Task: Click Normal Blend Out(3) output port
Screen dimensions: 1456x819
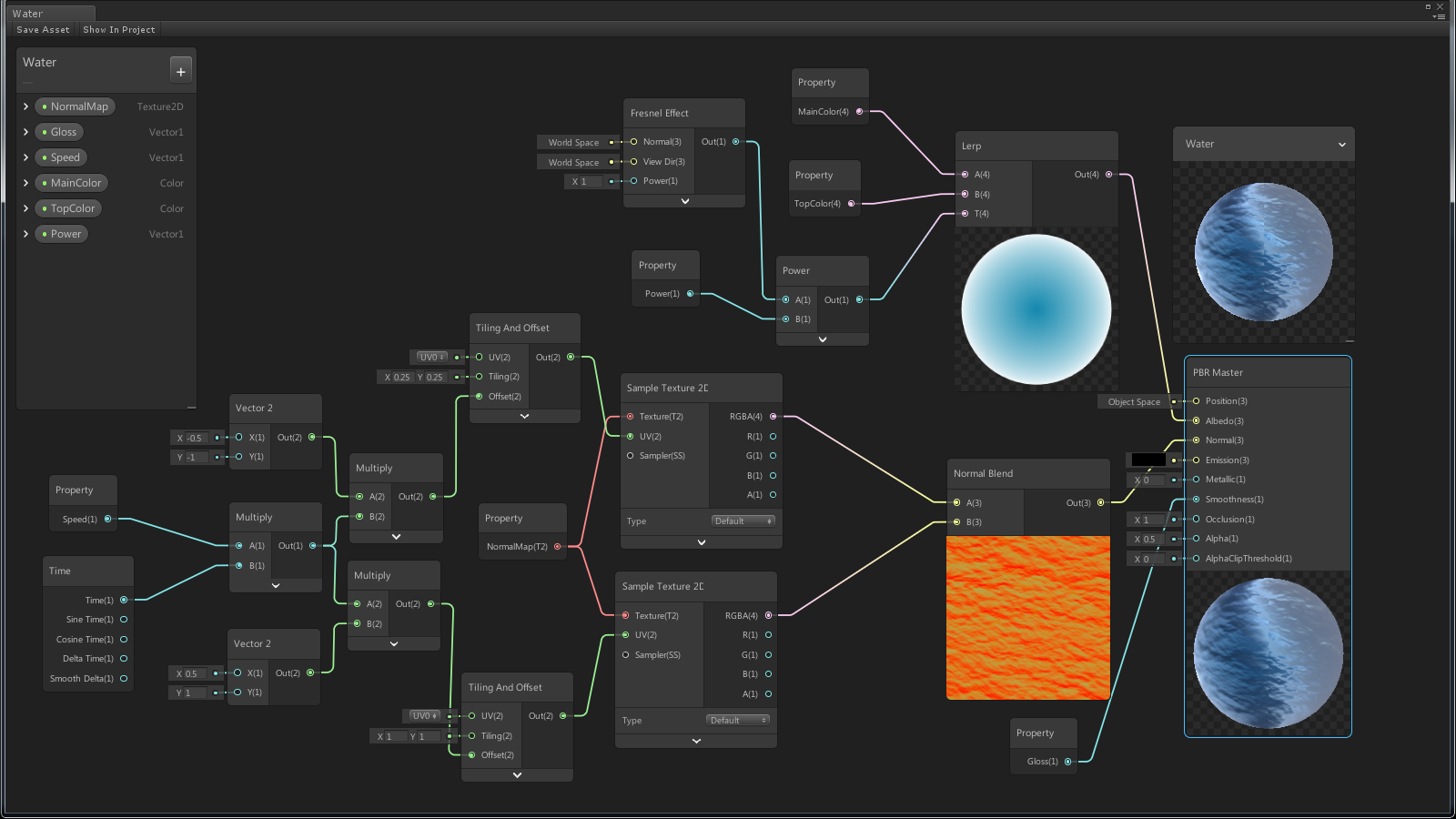Action: [x=1101, y=503]
